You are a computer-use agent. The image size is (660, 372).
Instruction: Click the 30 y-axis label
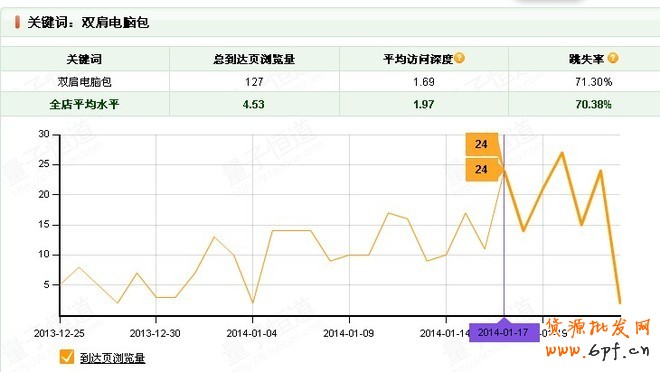pos(44,134)
